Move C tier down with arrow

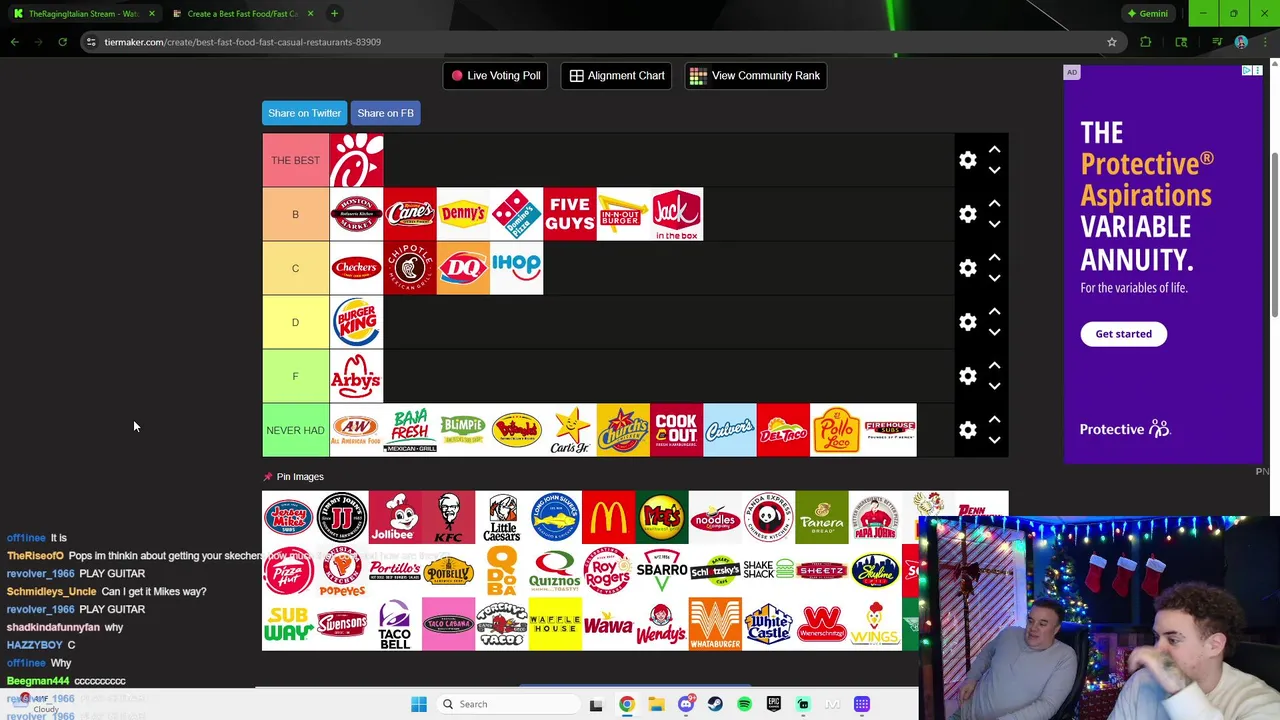(x=994, y=279)
